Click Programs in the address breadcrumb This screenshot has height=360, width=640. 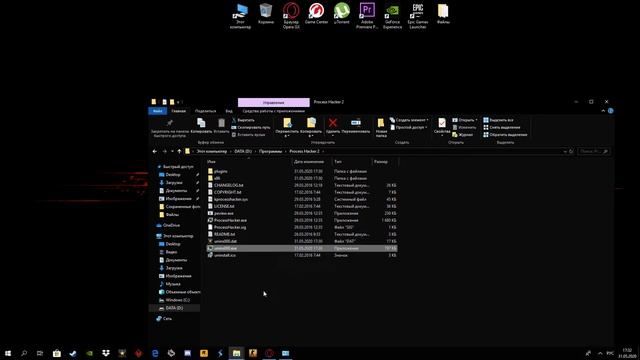(x=270, y=151)
